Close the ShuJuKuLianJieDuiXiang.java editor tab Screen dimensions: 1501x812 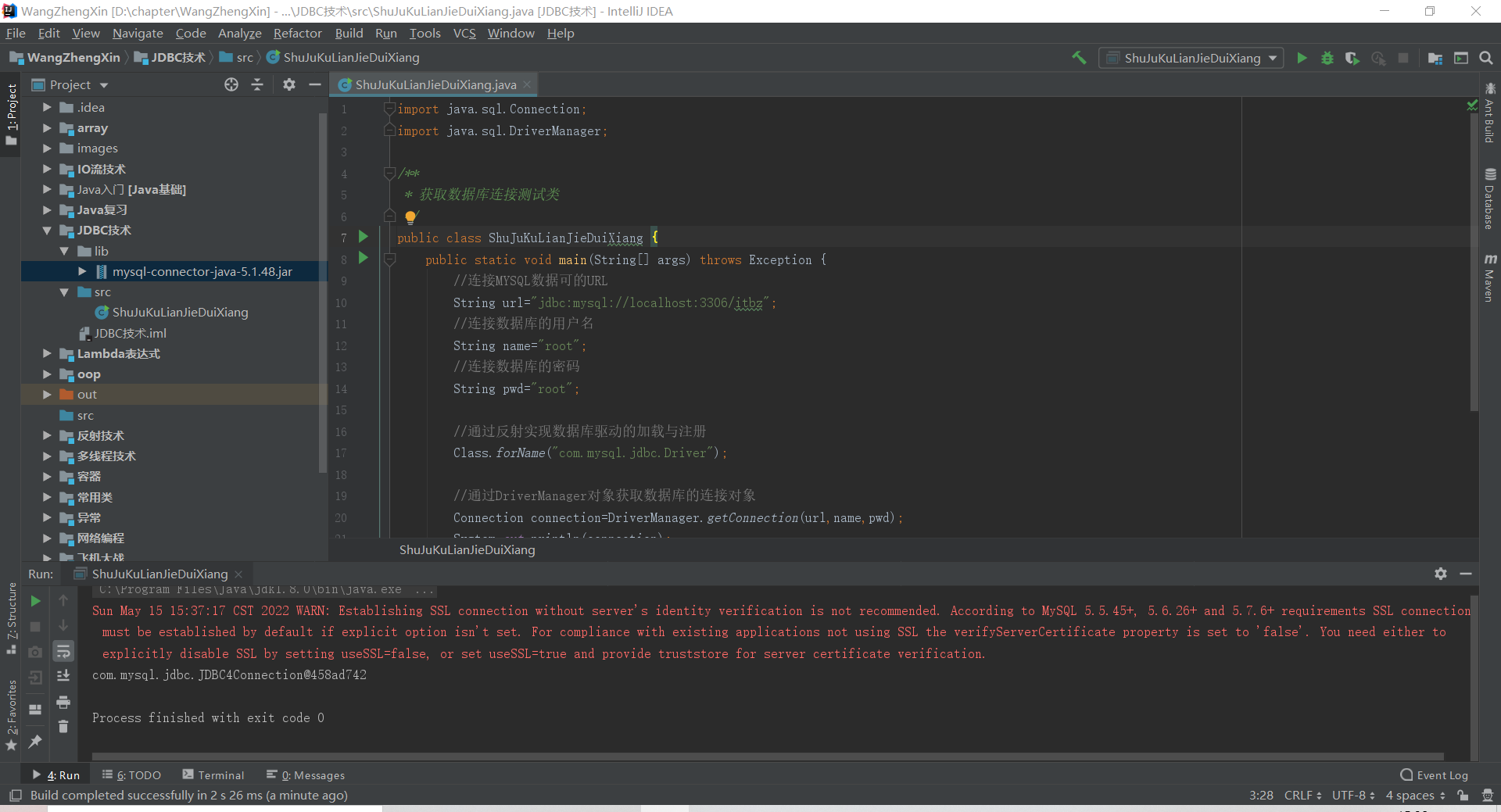tap(527, 84)
